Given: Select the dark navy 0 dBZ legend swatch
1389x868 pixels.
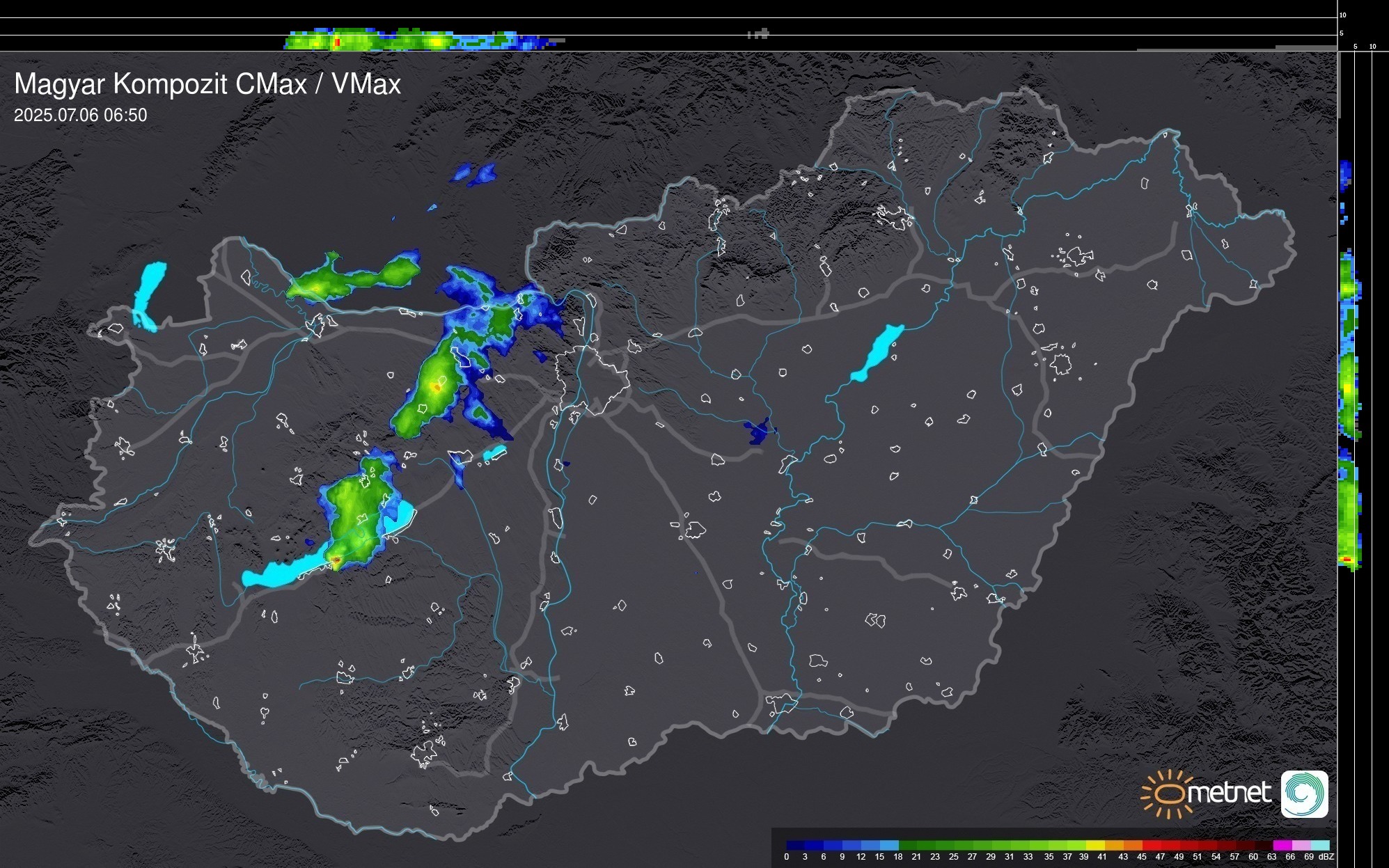Looking at the screenshot, I should (796, 846).
